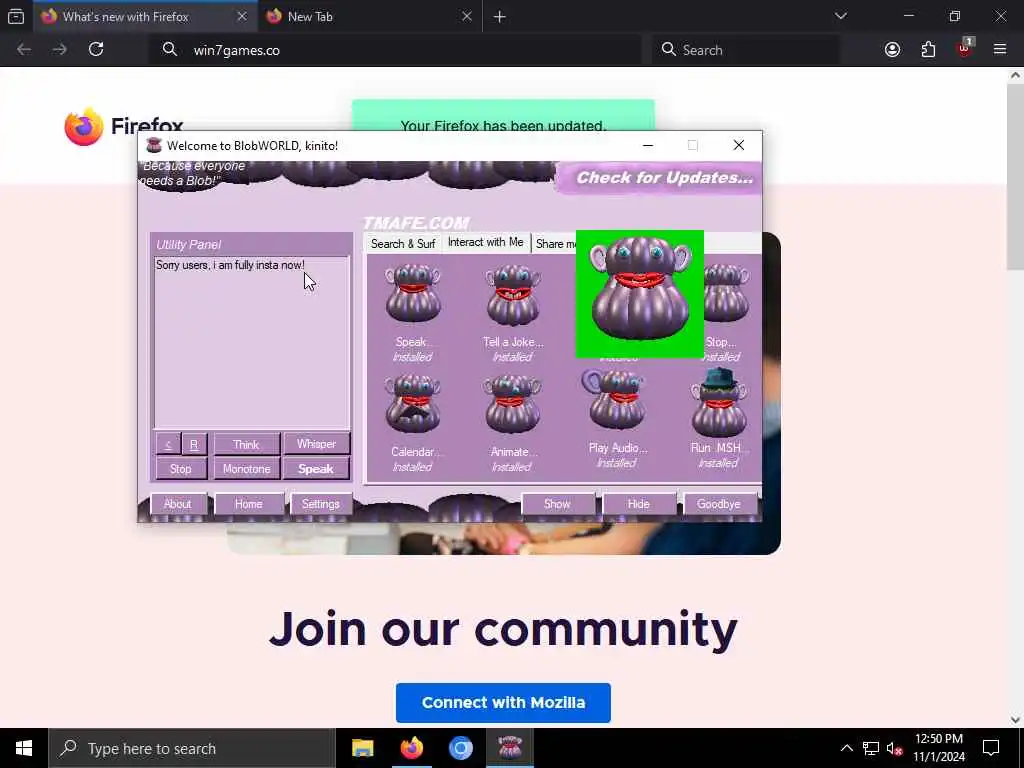Click the small arrow button beside R
The image size is (1024, 768).
click(x=168, y=445)
